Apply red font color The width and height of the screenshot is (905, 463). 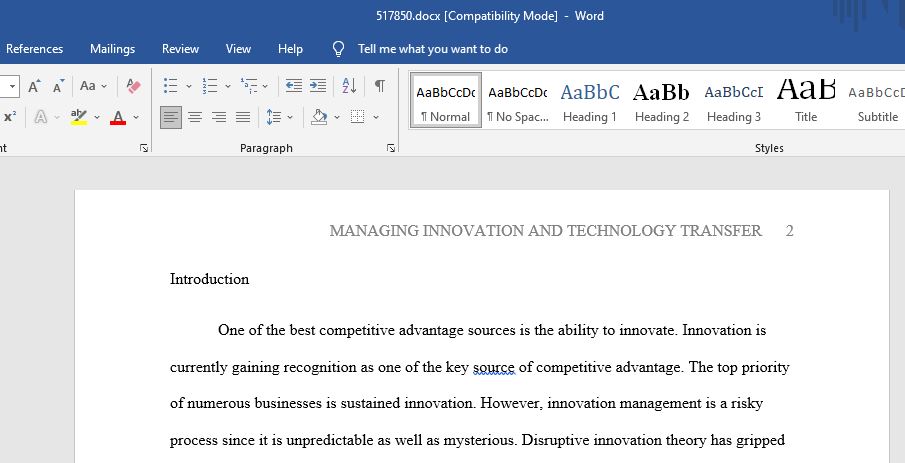[x=118, y=117]
